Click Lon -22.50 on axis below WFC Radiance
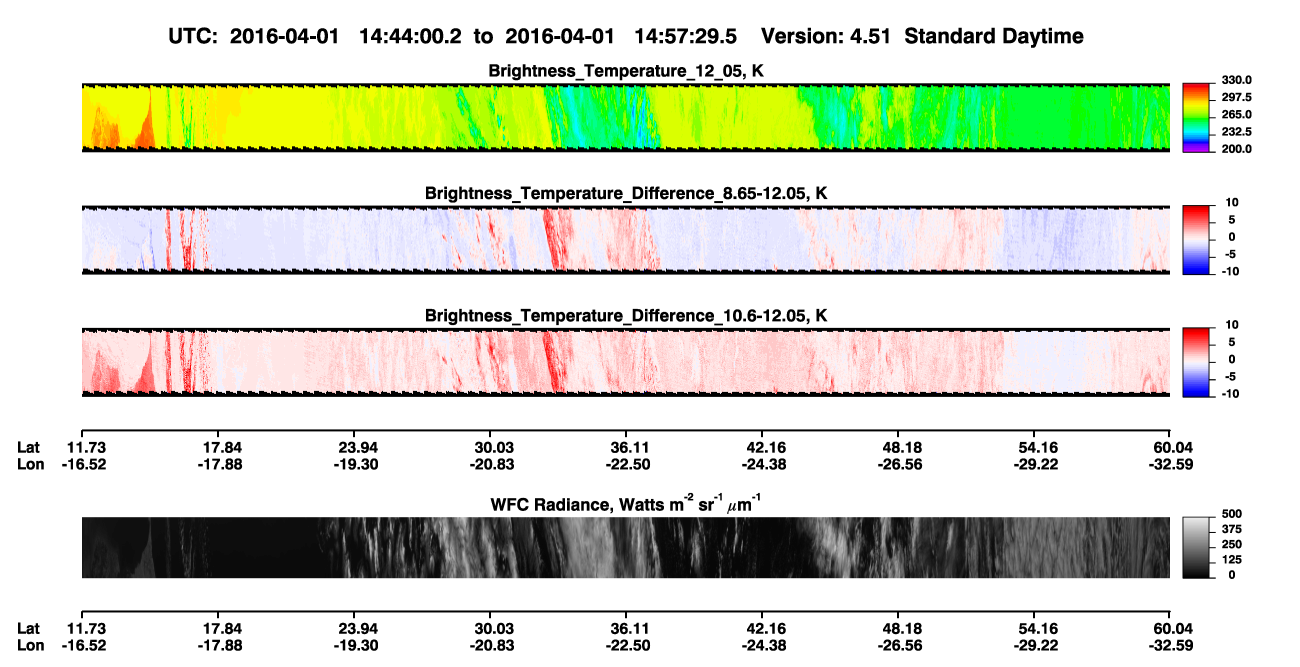The image size is (1300, 667). coord(626,644)
